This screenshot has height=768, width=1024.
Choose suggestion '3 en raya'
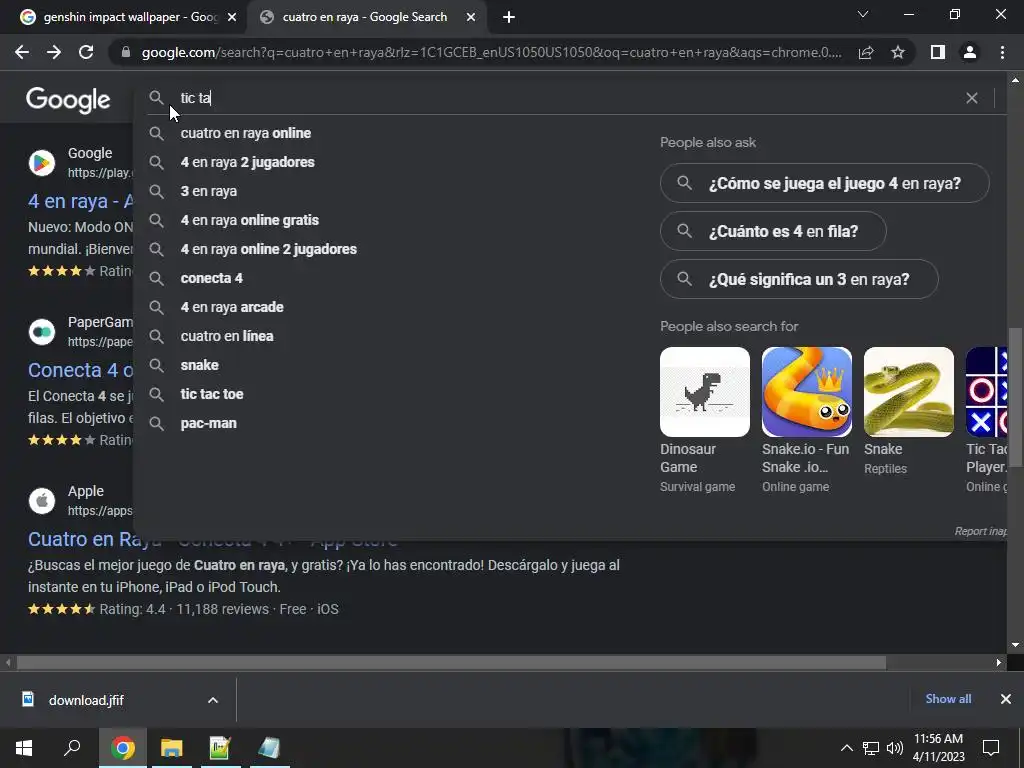click(x=208, y=191)
